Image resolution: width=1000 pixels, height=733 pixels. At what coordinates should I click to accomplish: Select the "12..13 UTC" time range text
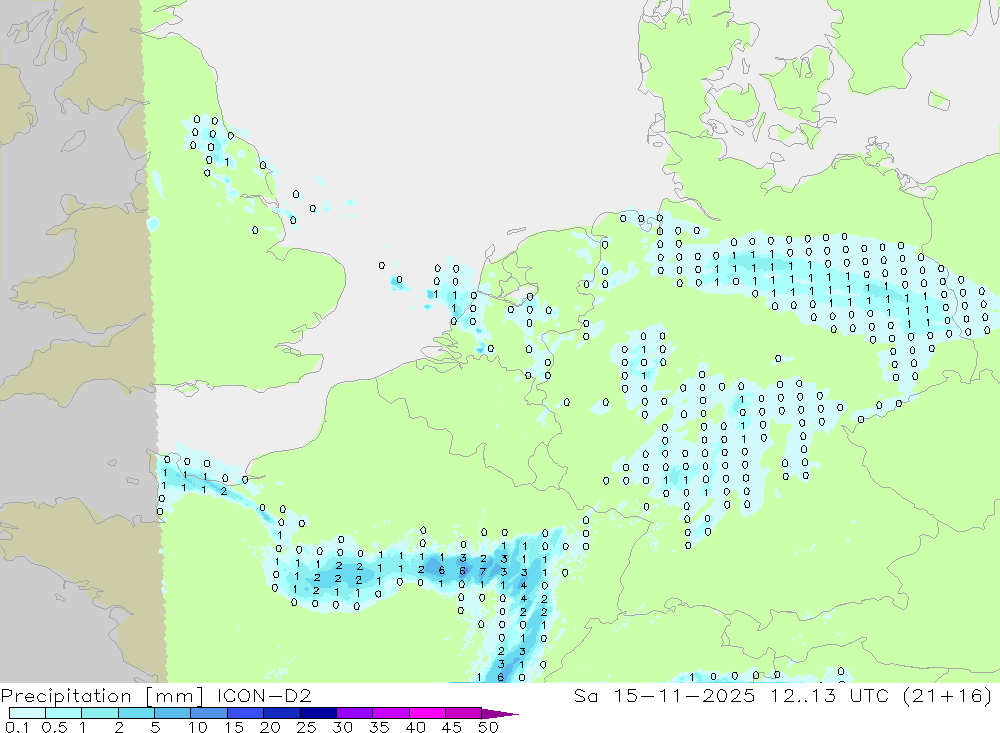[x=829, y=695]
